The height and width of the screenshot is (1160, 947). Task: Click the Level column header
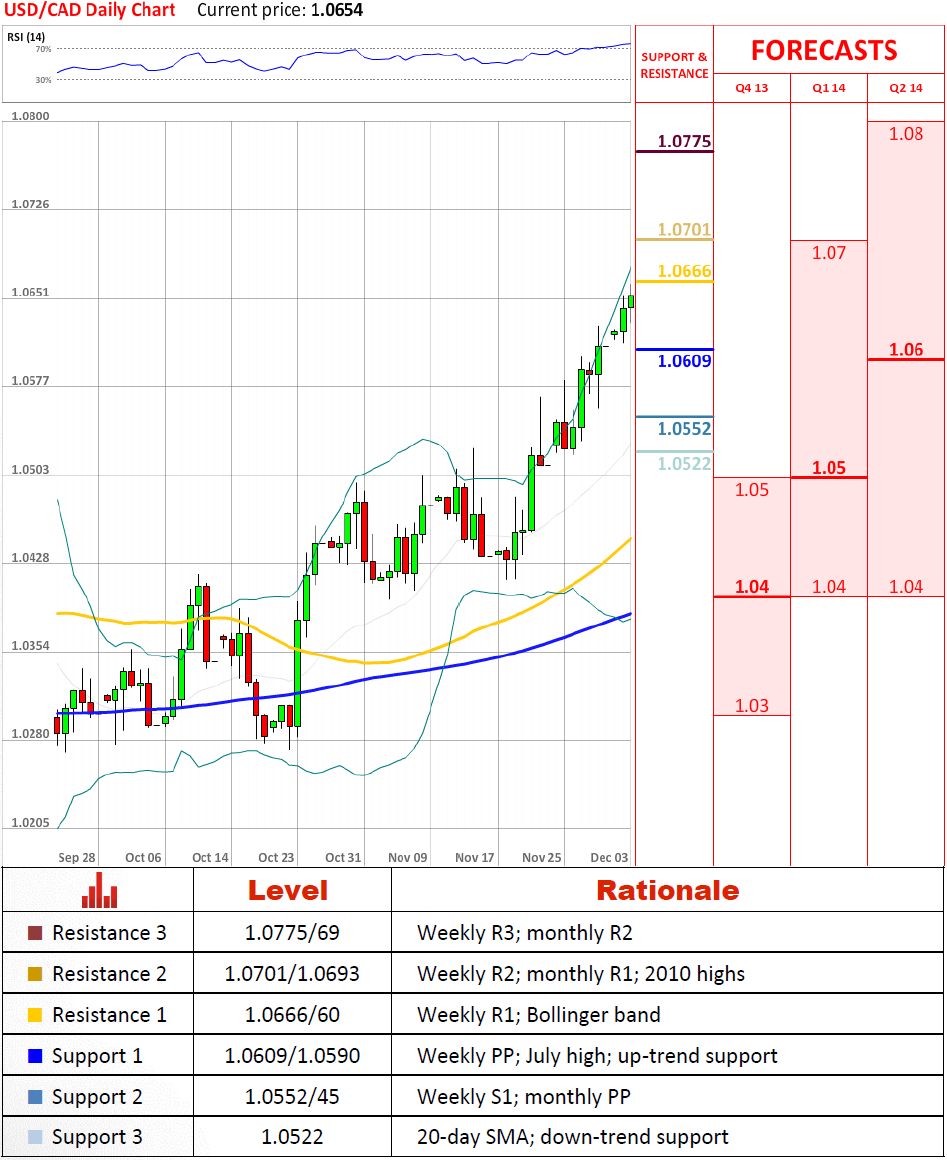point(287,890)
